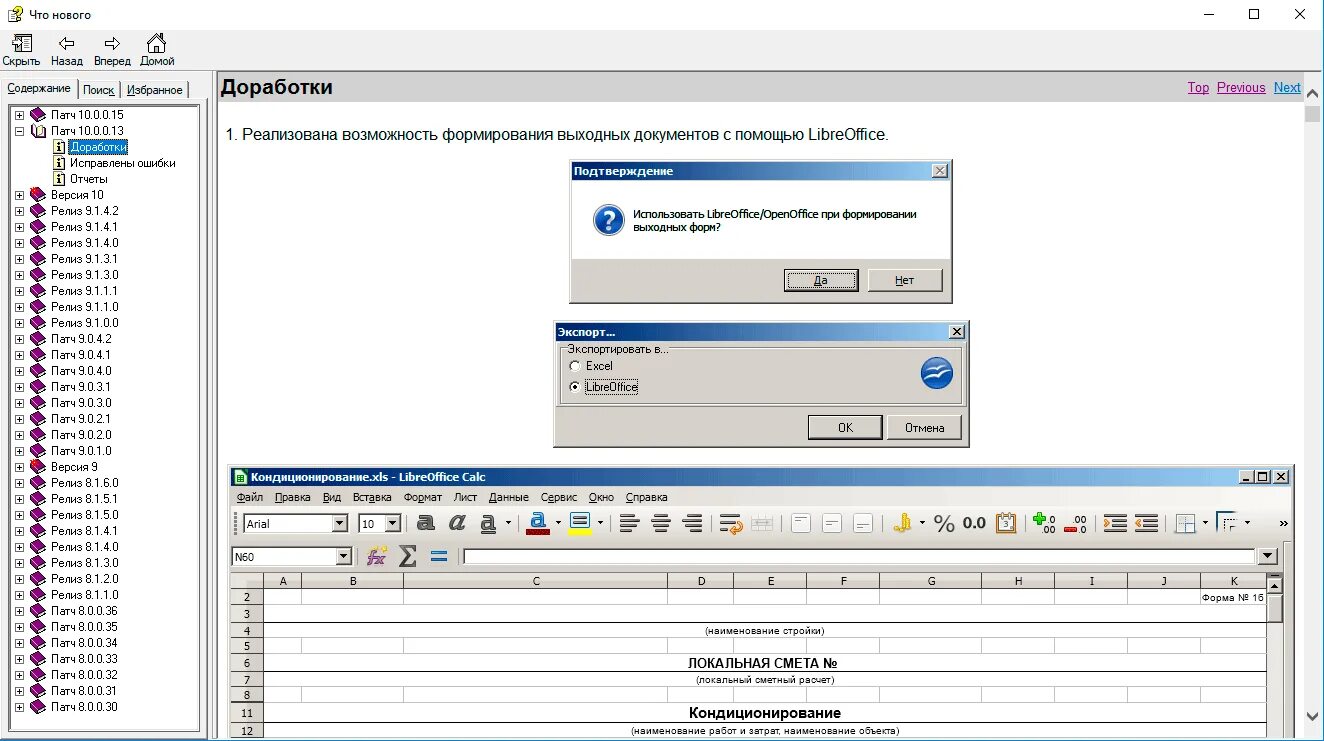1324x741 pixels.
Task: Apply currency format icon in Calc
Action: (903, 523)
